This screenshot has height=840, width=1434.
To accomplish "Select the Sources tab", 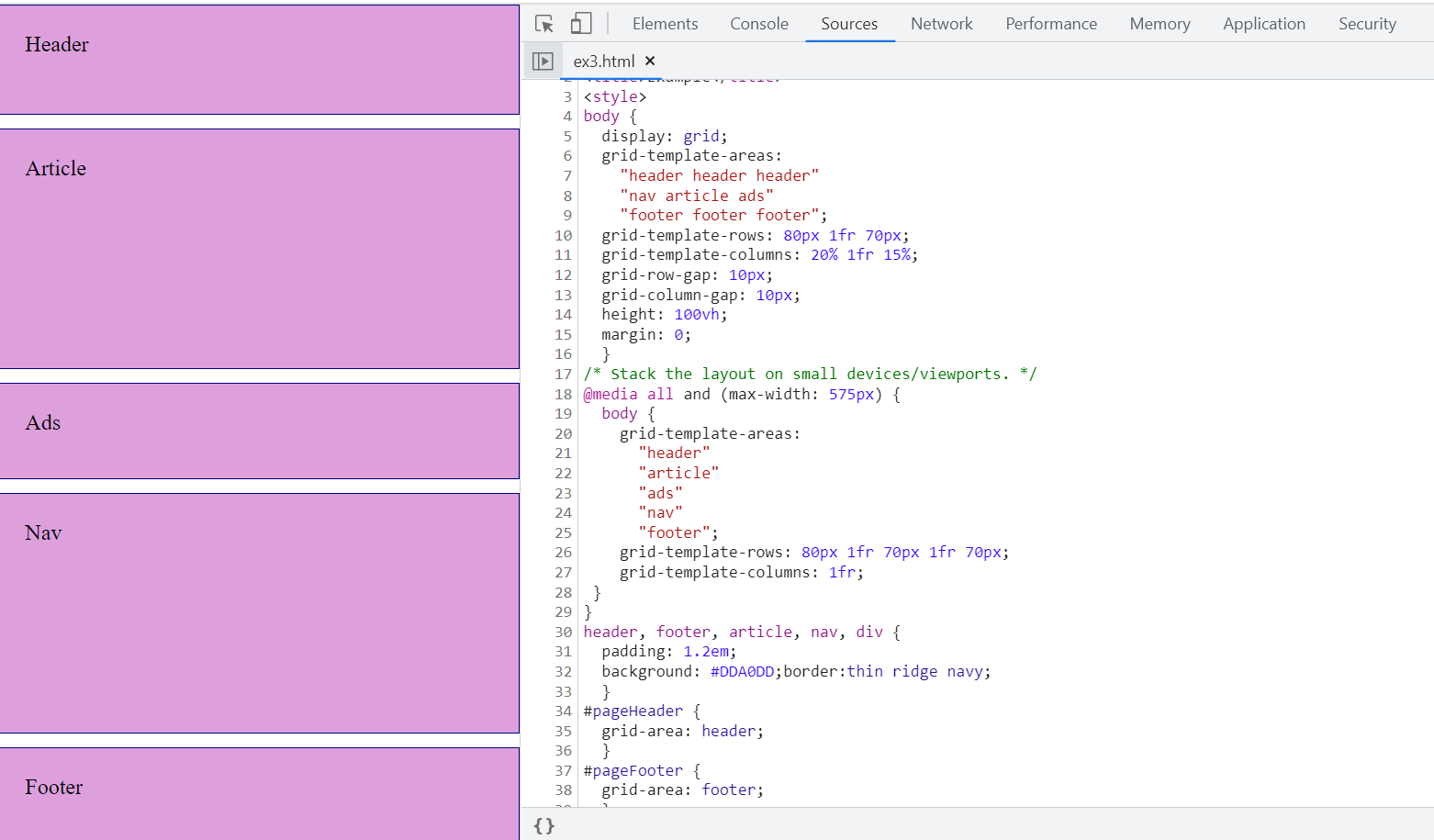I will click(848, 24).
